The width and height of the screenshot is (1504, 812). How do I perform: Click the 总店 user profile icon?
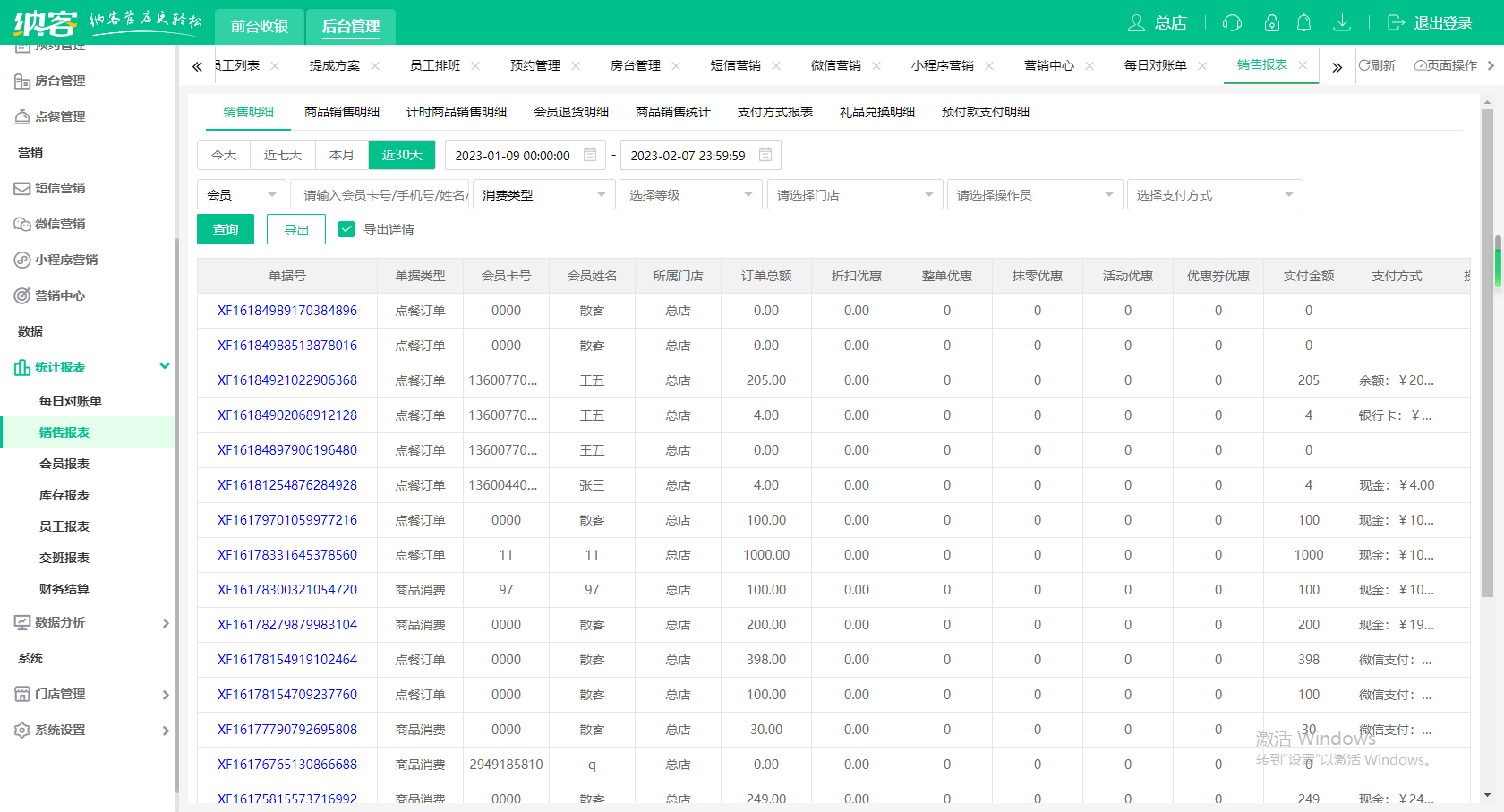pos(1136,23)
